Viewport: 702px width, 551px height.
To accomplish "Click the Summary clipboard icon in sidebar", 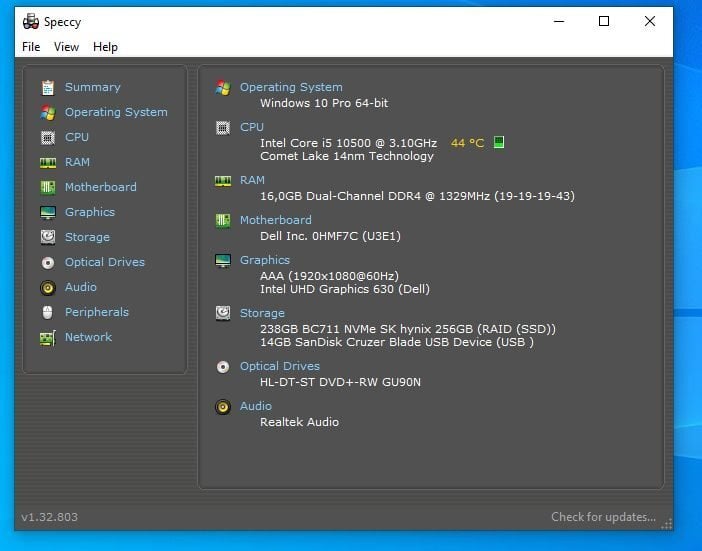I will tap(48, 87).
